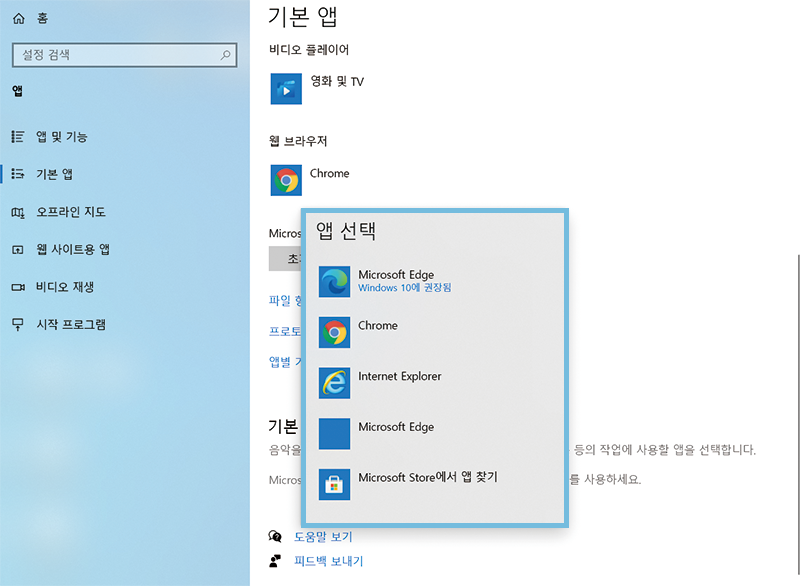Screen dimensions: 800x586
Task: Open the 앱별 기본값 link
Action: [285, 362]
